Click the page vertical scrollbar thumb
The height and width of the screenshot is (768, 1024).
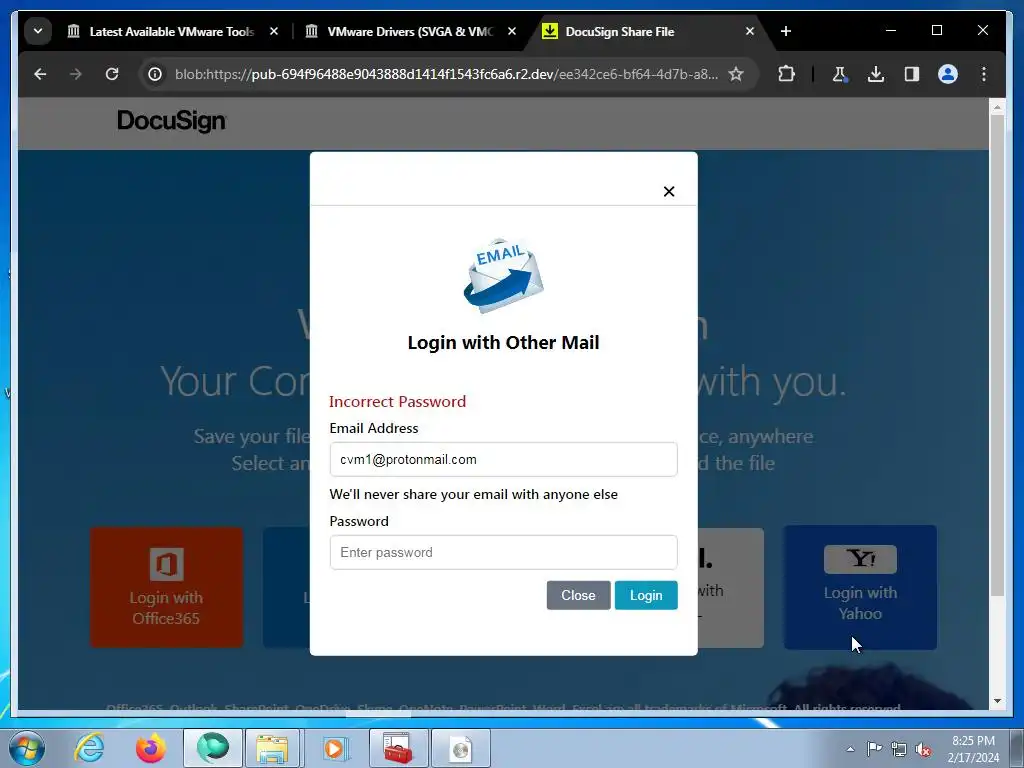(x=997, y=355)
